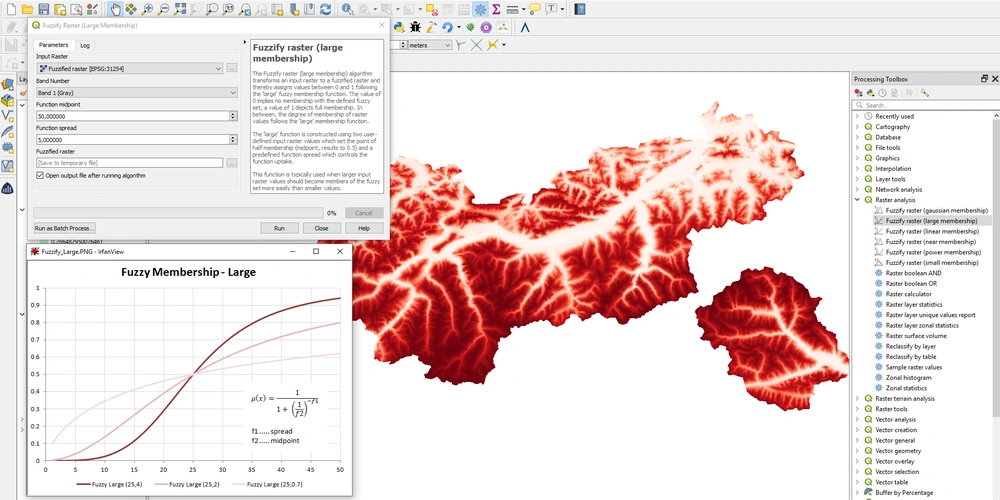Select Fuzzify raster (linear membership)
The width and height of the screenshot is (1000, 500).
932,232
